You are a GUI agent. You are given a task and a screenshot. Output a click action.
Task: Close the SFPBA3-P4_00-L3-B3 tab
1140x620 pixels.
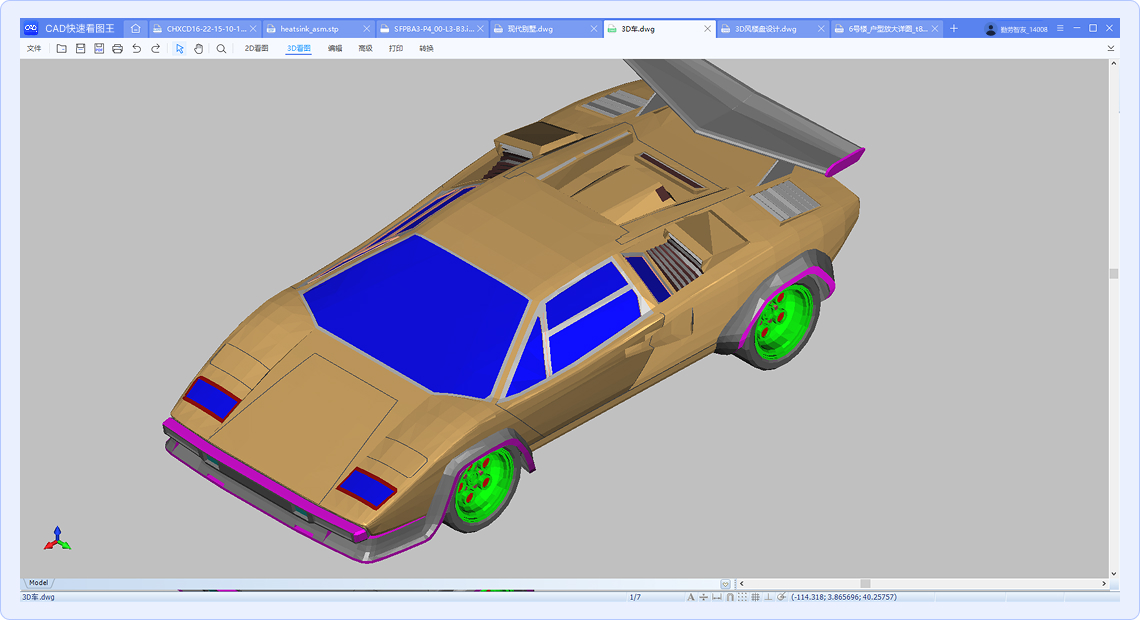click(x=481, y=29)
